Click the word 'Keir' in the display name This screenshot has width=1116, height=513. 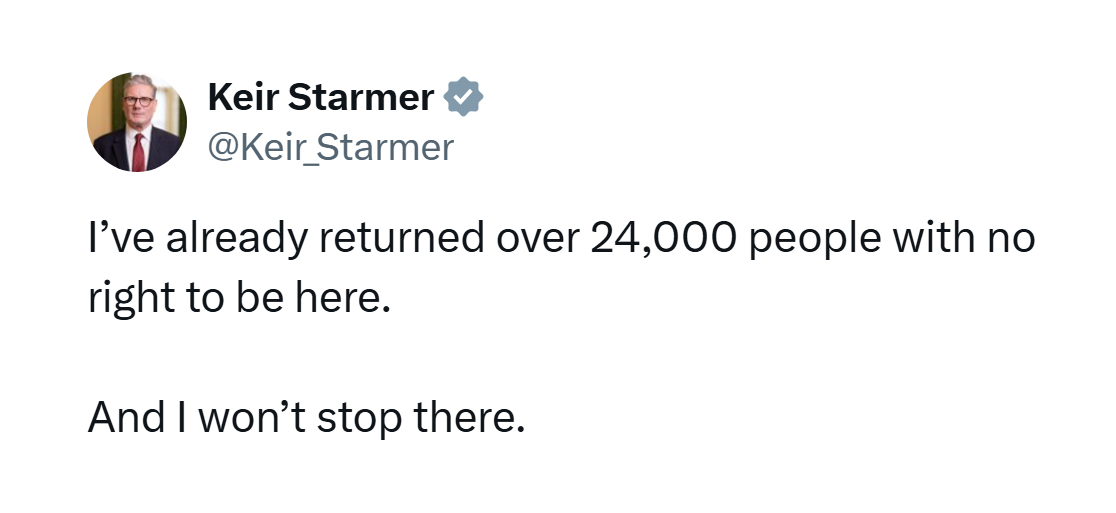tap(243, 97)
